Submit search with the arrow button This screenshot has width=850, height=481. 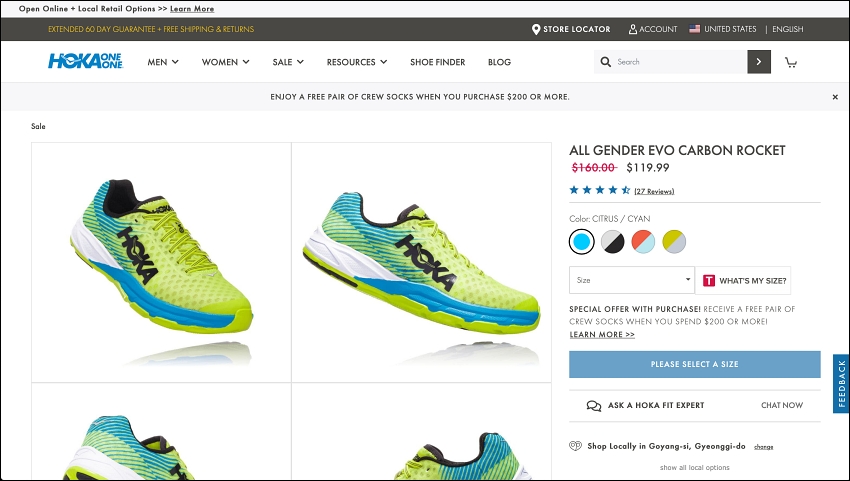[x=759, y=62]
